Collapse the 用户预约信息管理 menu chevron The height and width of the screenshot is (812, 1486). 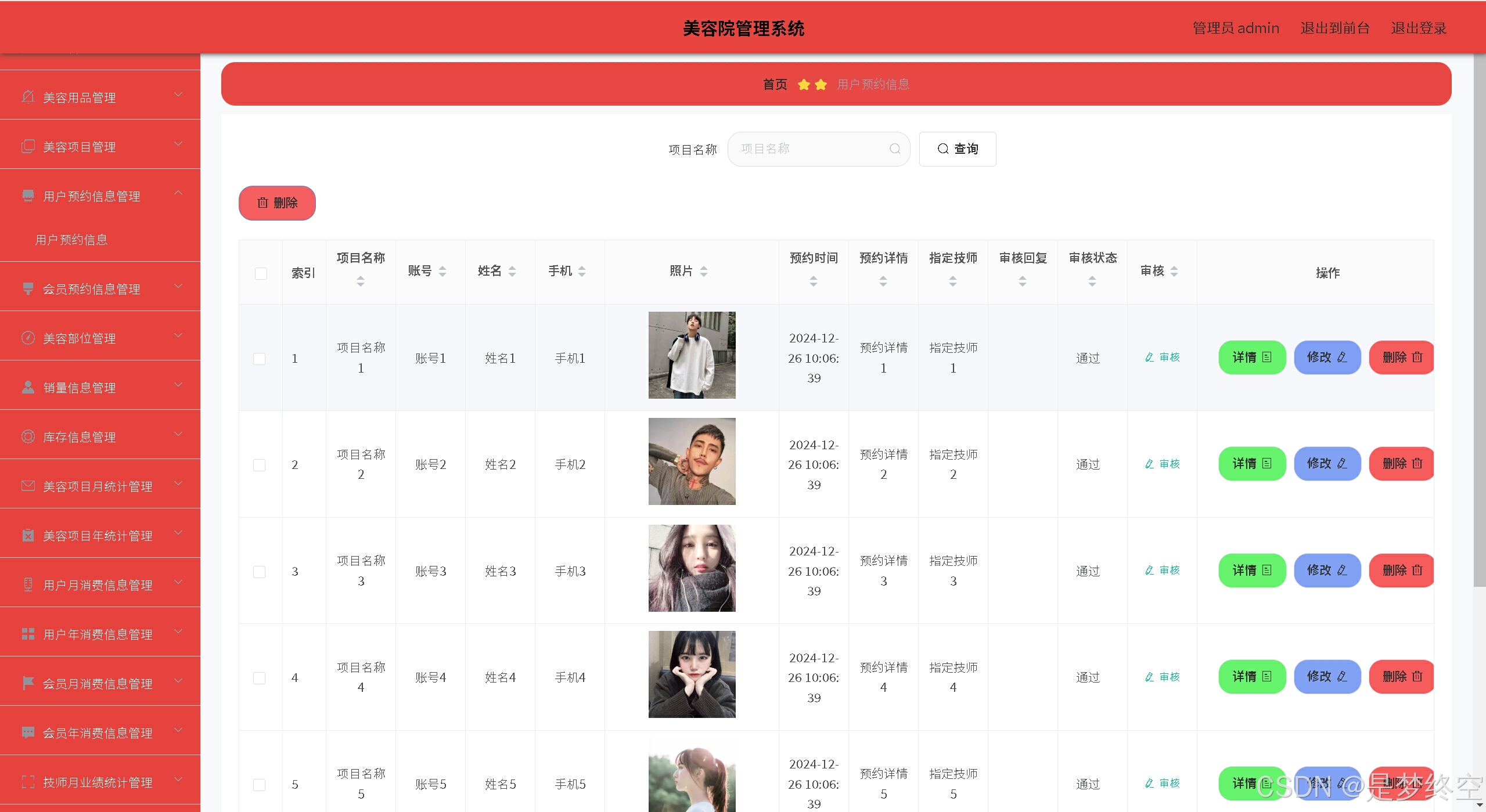coord(178,193)
